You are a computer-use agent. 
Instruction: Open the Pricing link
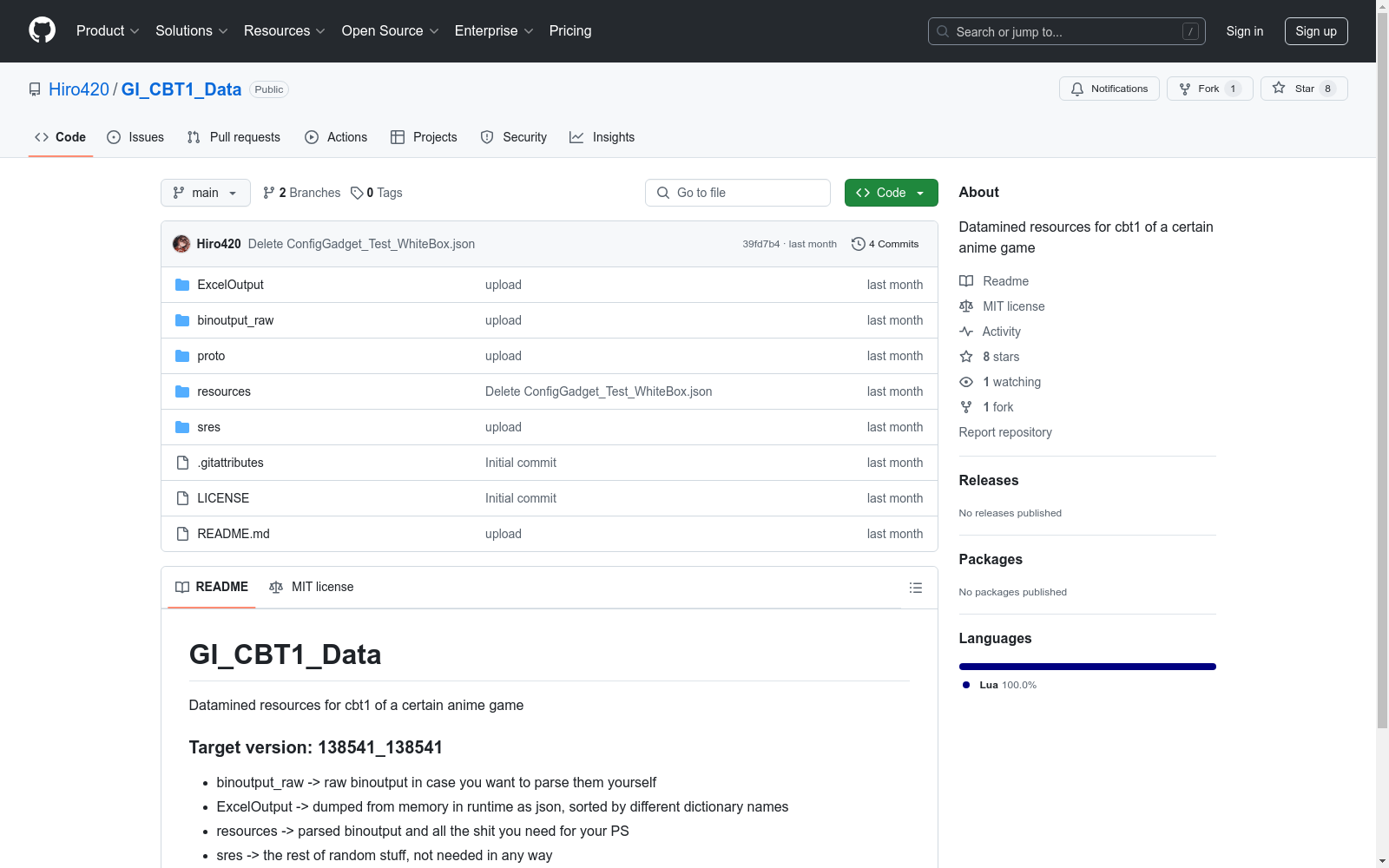570,31
